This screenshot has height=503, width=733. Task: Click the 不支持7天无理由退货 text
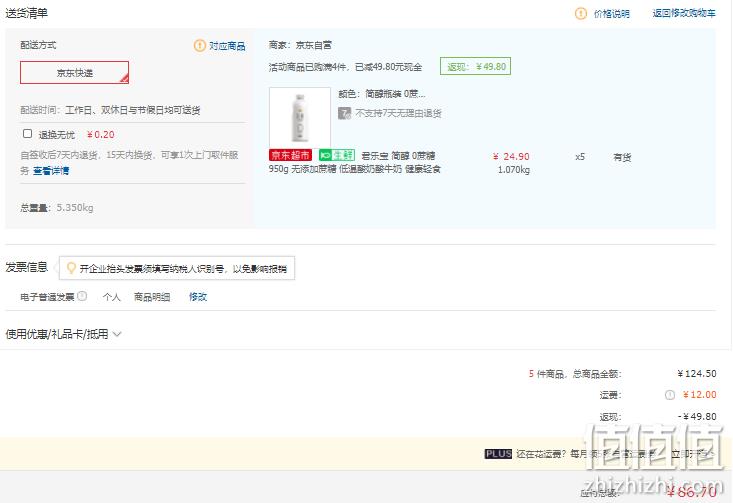398,113
